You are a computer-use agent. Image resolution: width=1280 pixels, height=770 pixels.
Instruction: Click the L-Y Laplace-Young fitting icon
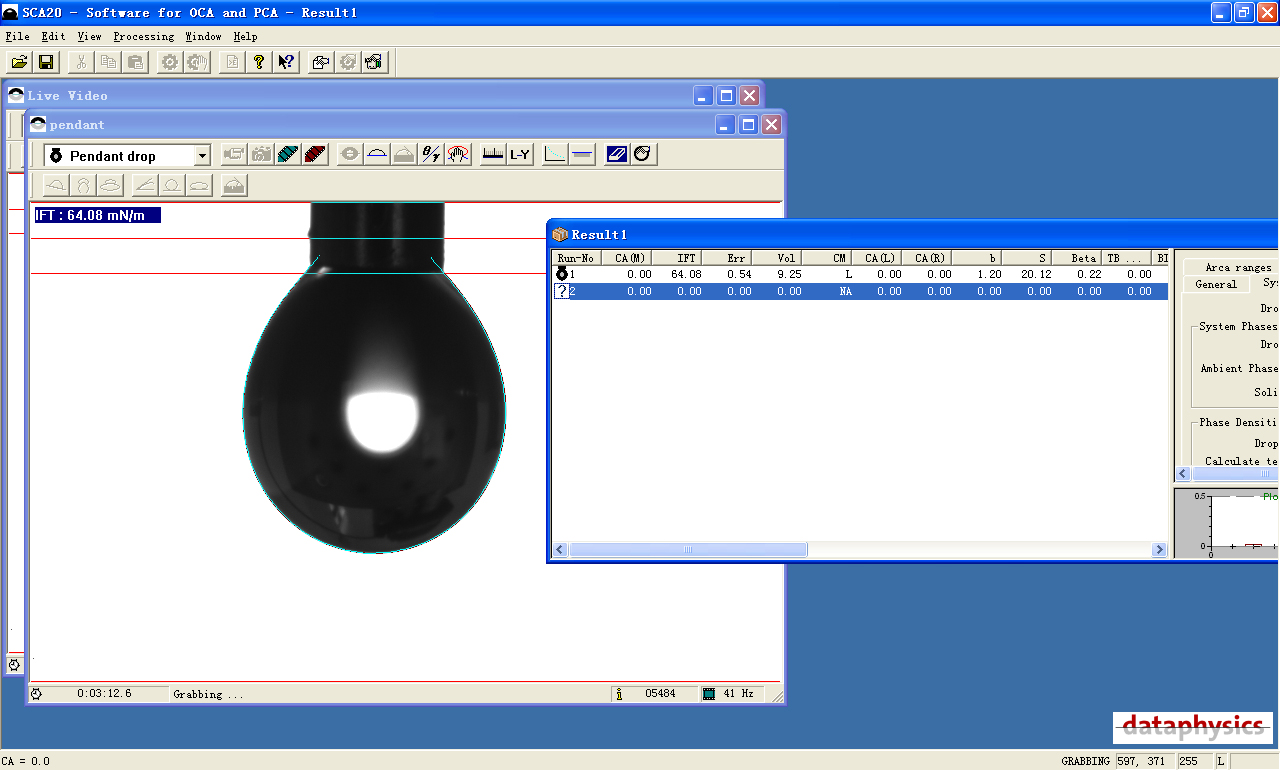pos(520,154)
